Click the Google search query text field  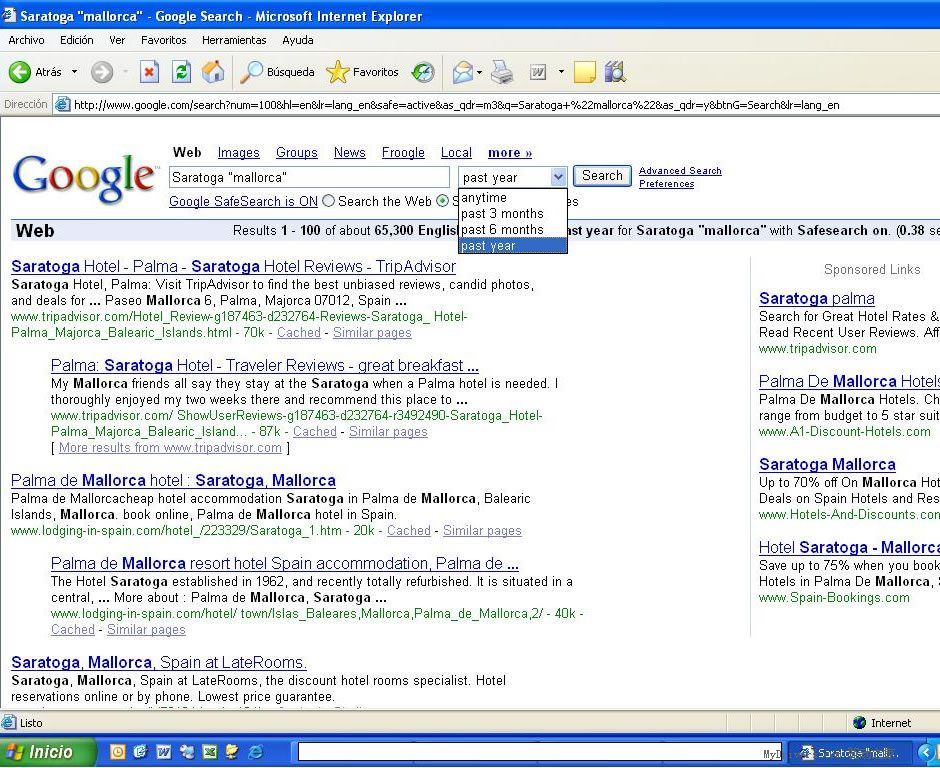click(x=309, y=177)
